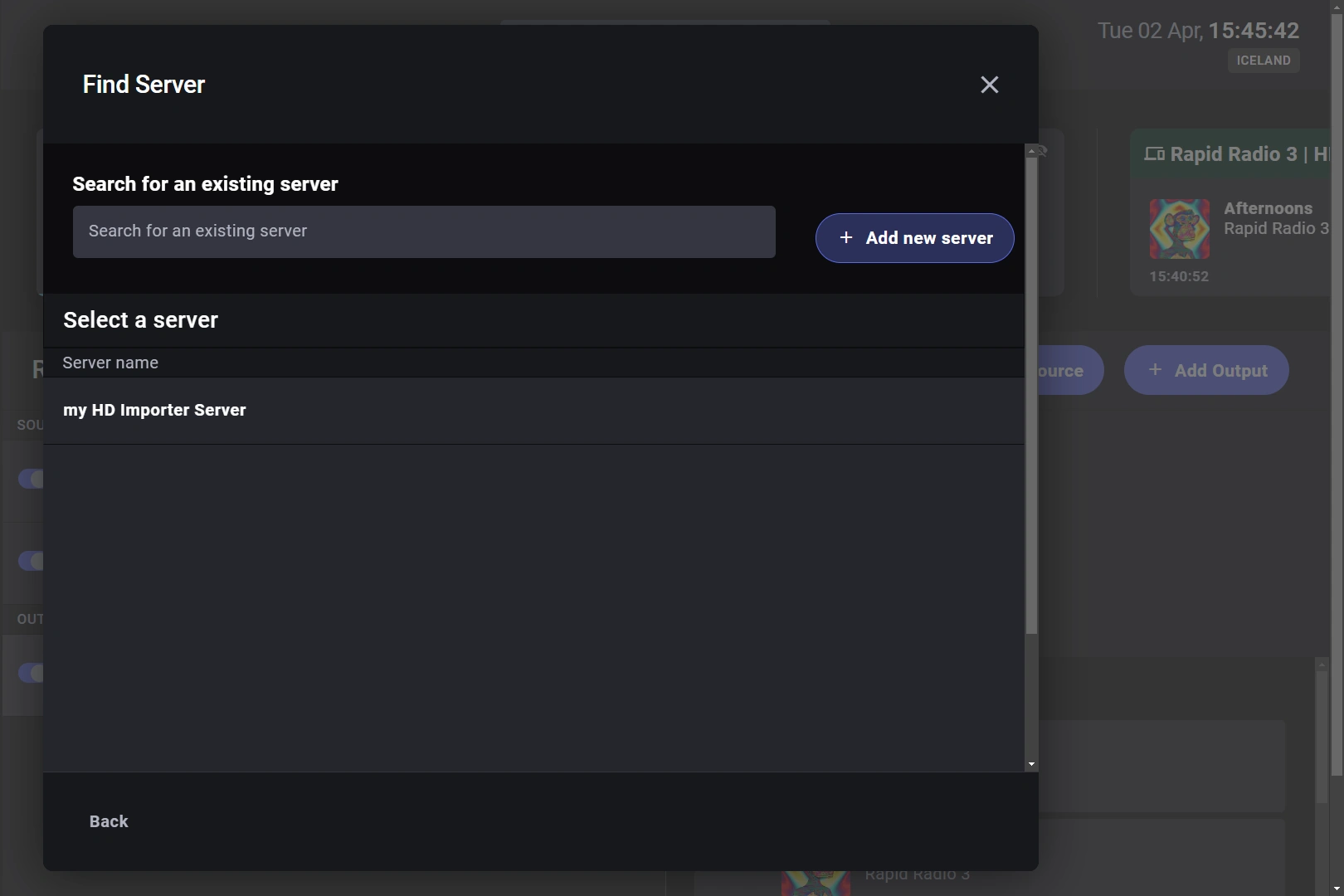Click the ICELAND timezone badge
This screenshot has height=896, width=1344.
[x=1263, y=61]
